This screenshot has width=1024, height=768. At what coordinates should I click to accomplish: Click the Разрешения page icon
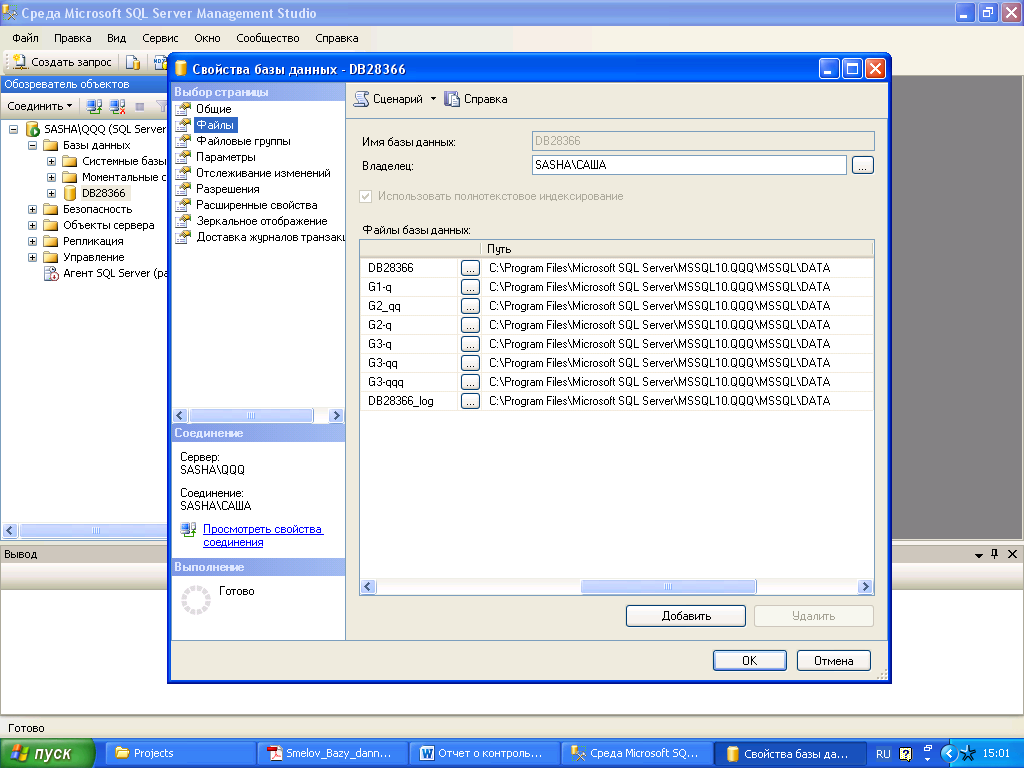click(184, 189)
